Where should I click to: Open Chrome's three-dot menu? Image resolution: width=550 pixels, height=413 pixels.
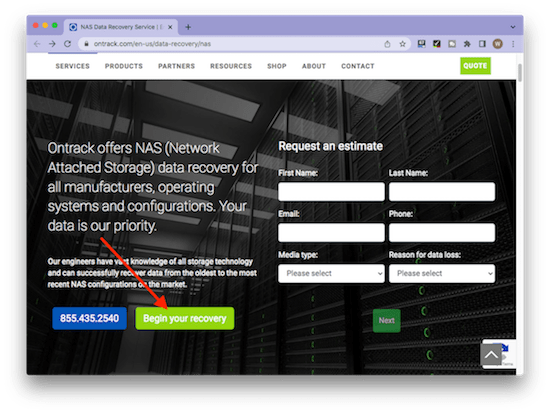coord(513,44)
